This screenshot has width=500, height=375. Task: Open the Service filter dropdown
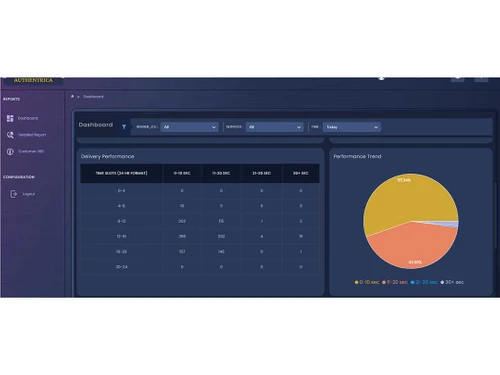pyautogui.click(x=275, y=127)
